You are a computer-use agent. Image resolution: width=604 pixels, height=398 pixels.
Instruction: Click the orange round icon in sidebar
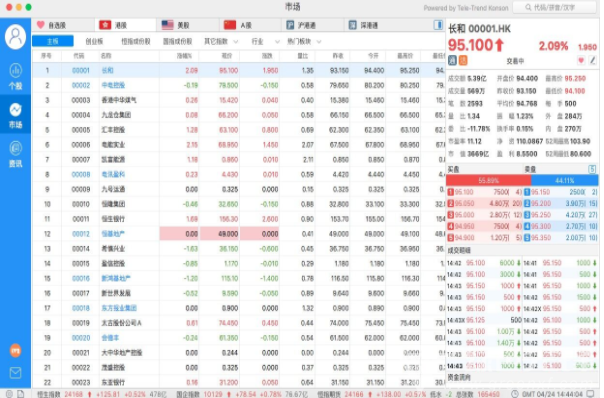(15, 351)
